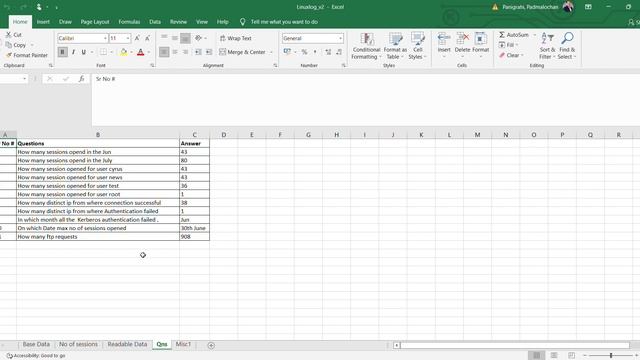Click the Insert Function fx icon
The height and width of the screenshot is (360, 640).
tap(81, 79)
